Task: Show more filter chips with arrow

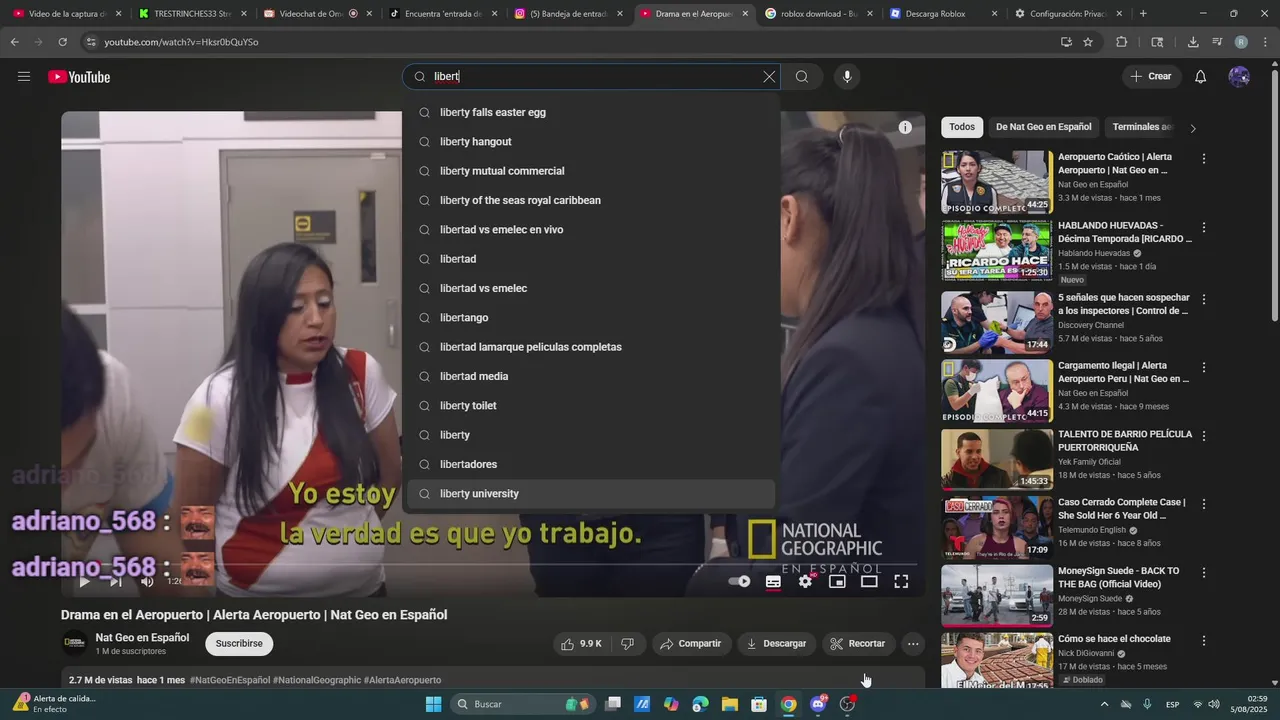Action: coord(1192,128)
